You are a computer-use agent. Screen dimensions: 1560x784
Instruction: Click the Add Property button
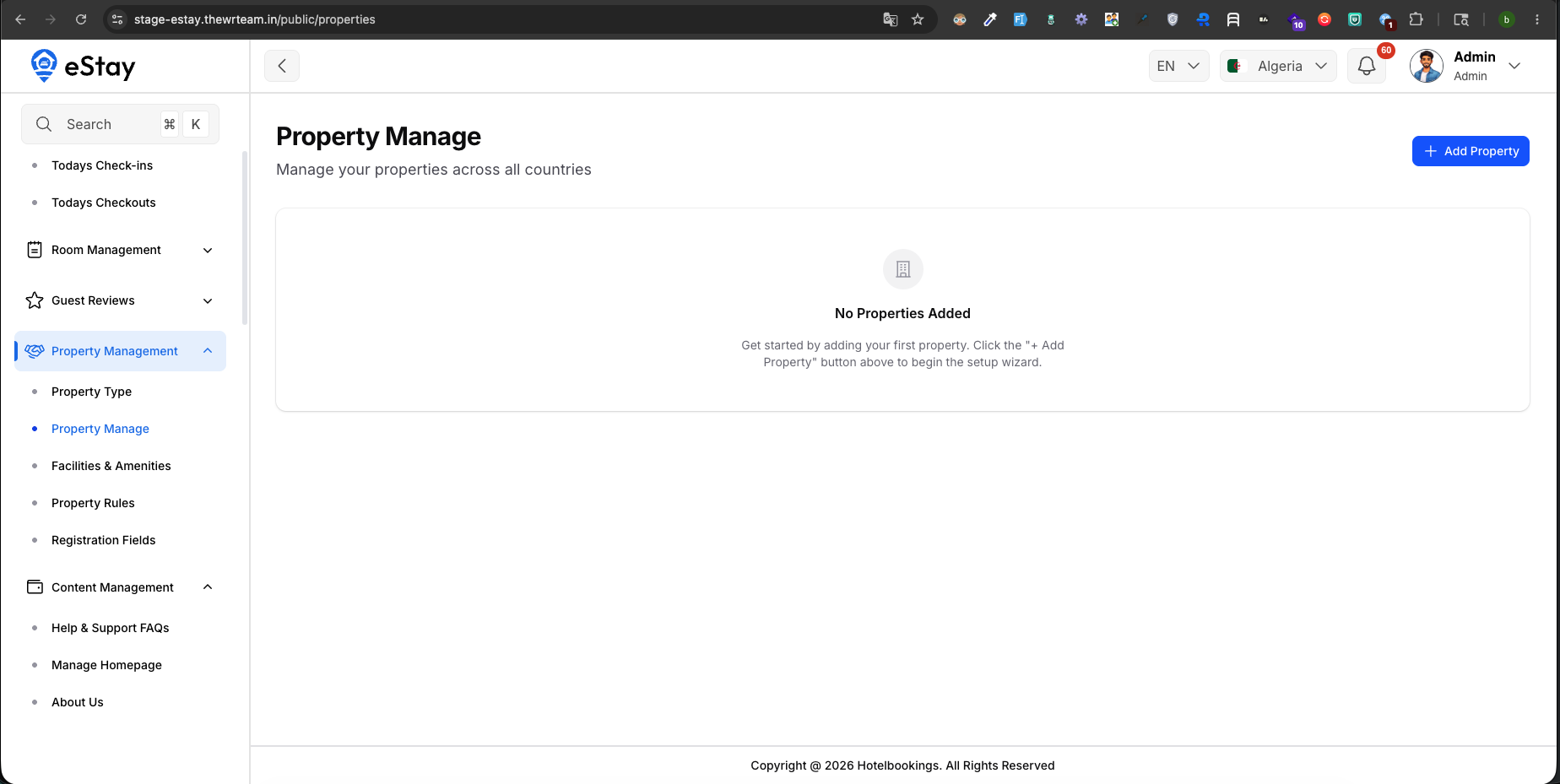point(1471,151)
